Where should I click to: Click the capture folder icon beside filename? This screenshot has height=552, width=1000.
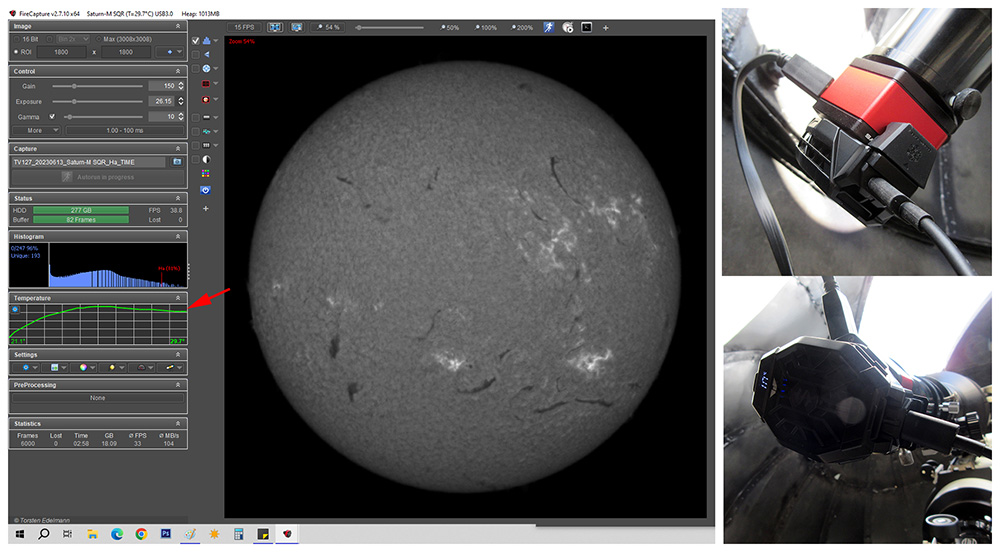pos(176,161)
